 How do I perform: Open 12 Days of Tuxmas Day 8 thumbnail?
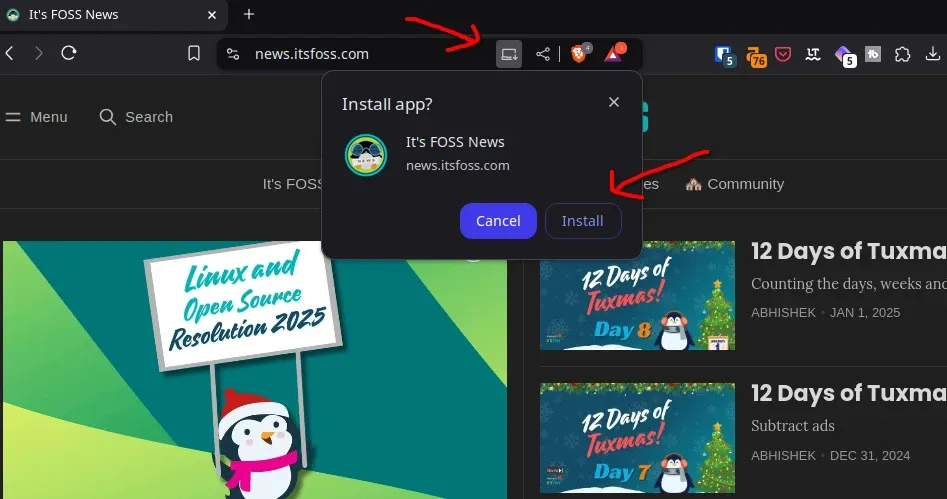tap(637, 295)
